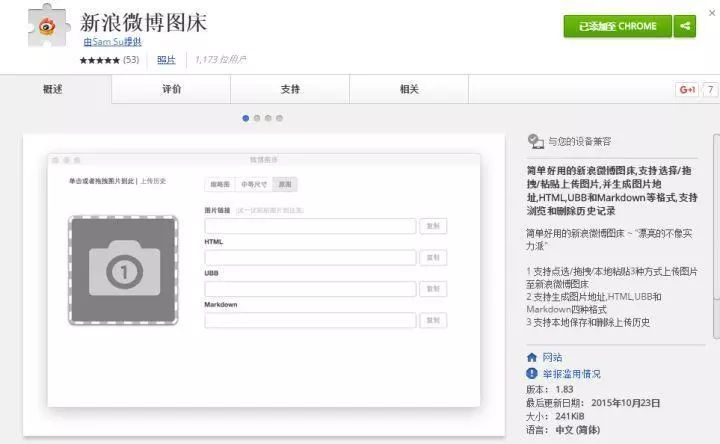Open the 照片 category link

(x=166, y=60)
